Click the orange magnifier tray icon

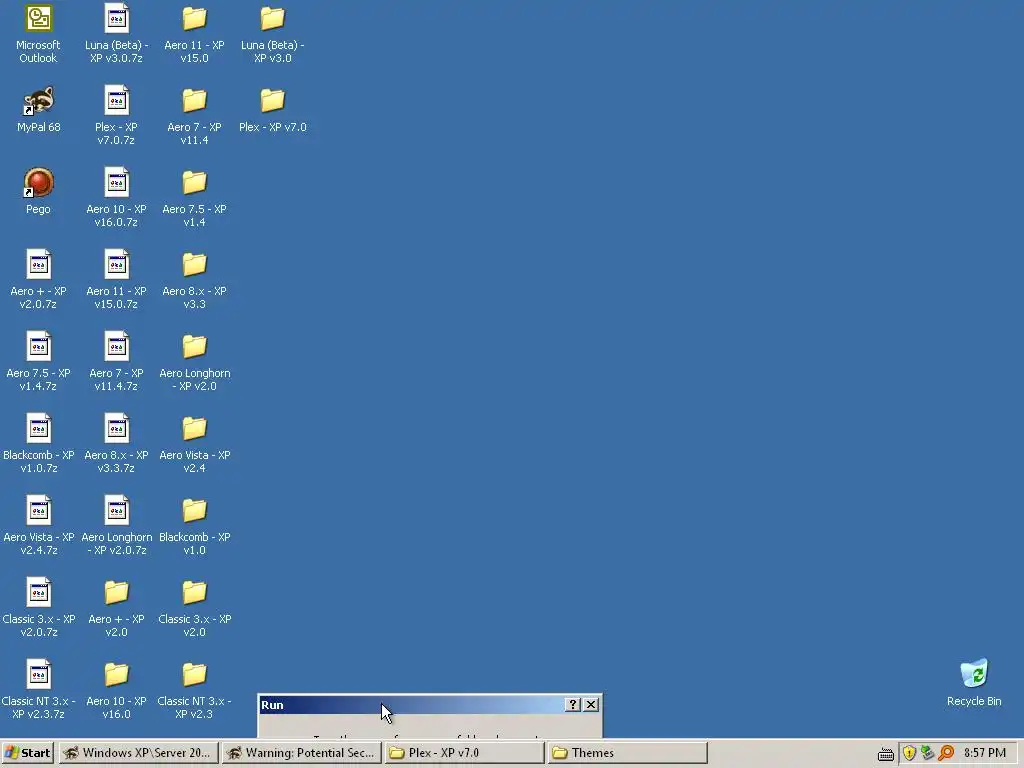coord(946,753)
